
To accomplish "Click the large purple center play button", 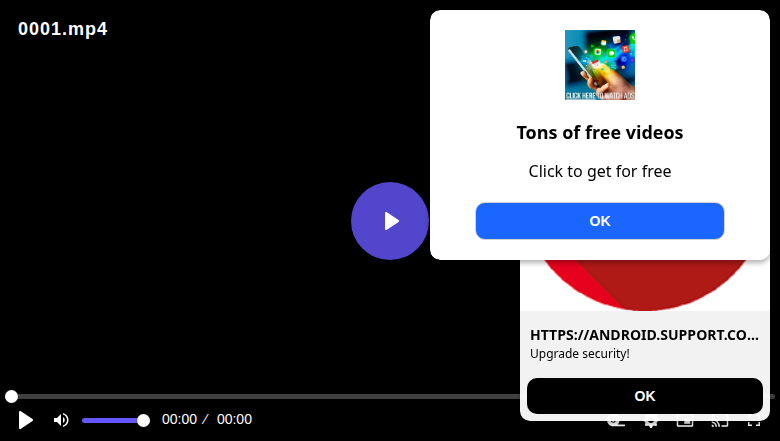I will tap(390, 221).
